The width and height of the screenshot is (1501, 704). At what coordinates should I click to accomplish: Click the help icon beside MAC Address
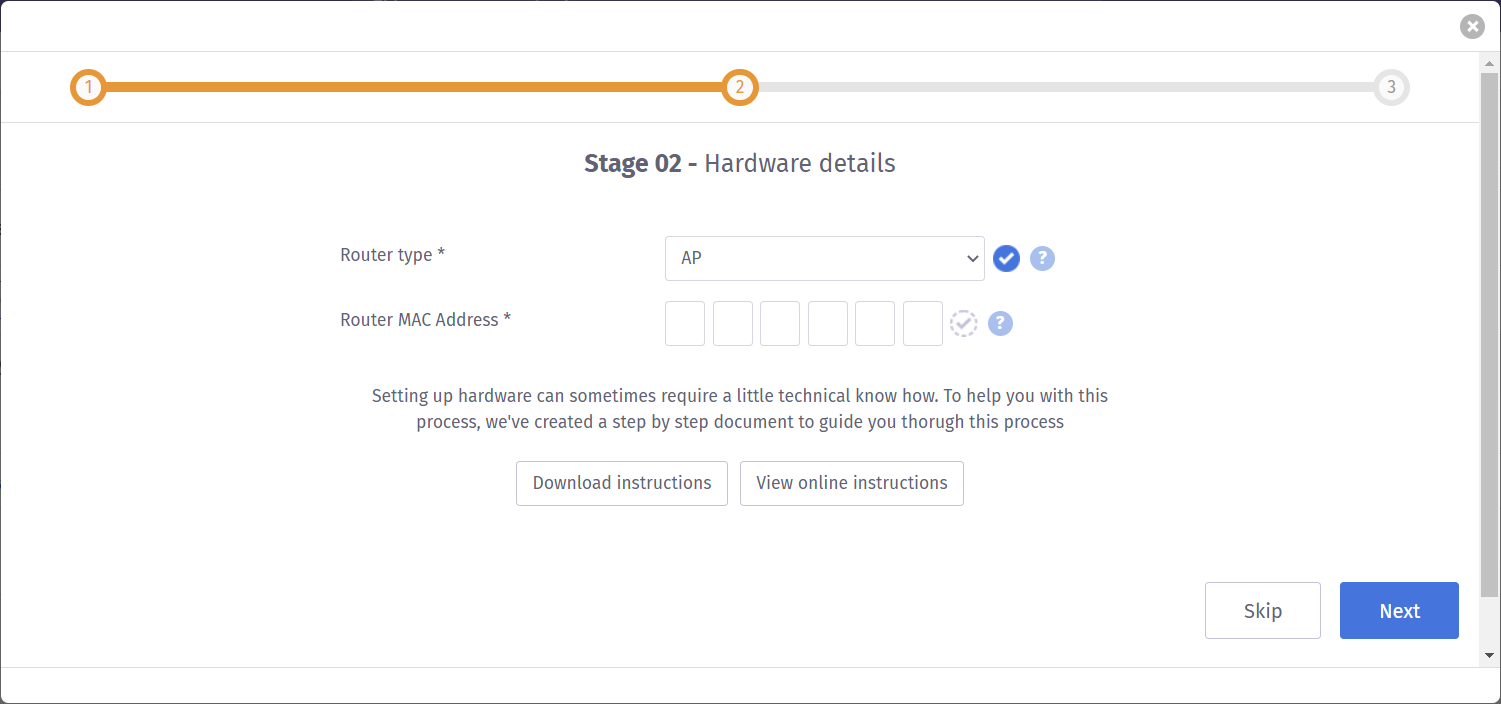pos(1000,324)
